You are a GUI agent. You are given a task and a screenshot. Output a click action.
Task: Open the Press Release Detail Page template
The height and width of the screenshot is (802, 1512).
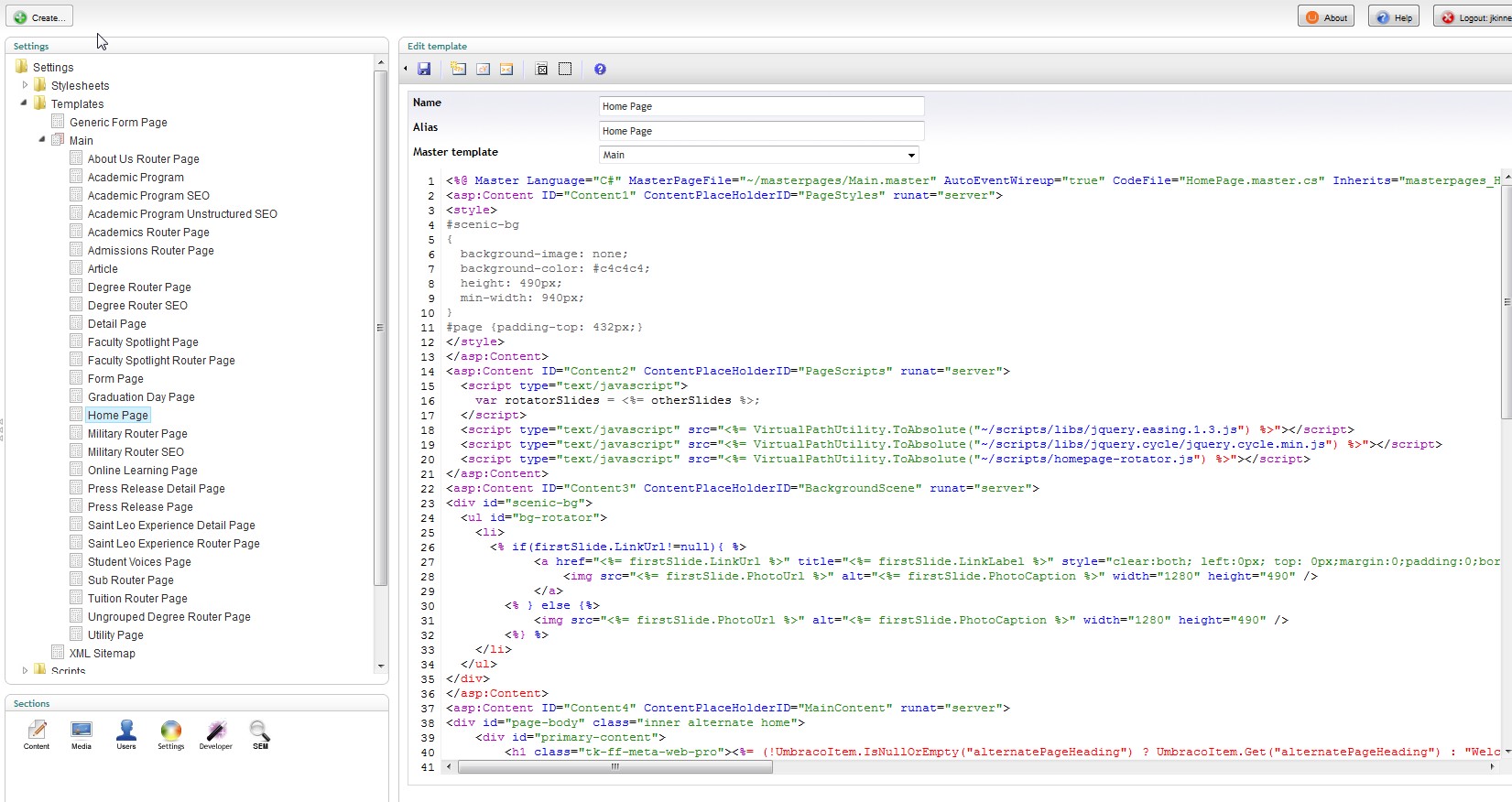coord(156,488)
